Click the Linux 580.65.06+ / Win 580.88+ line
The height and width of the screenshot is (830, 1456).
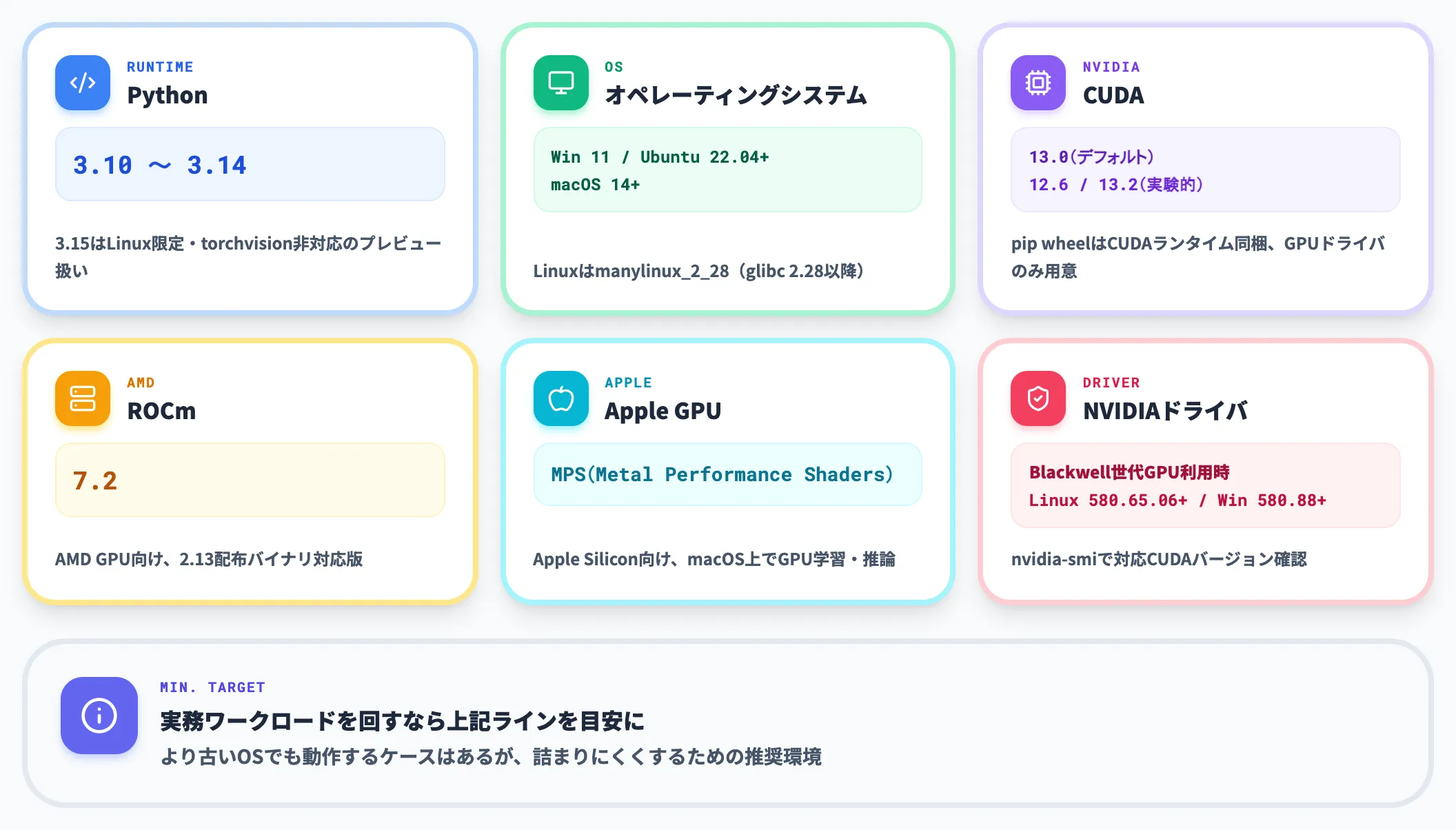[x=1177, y=500]
